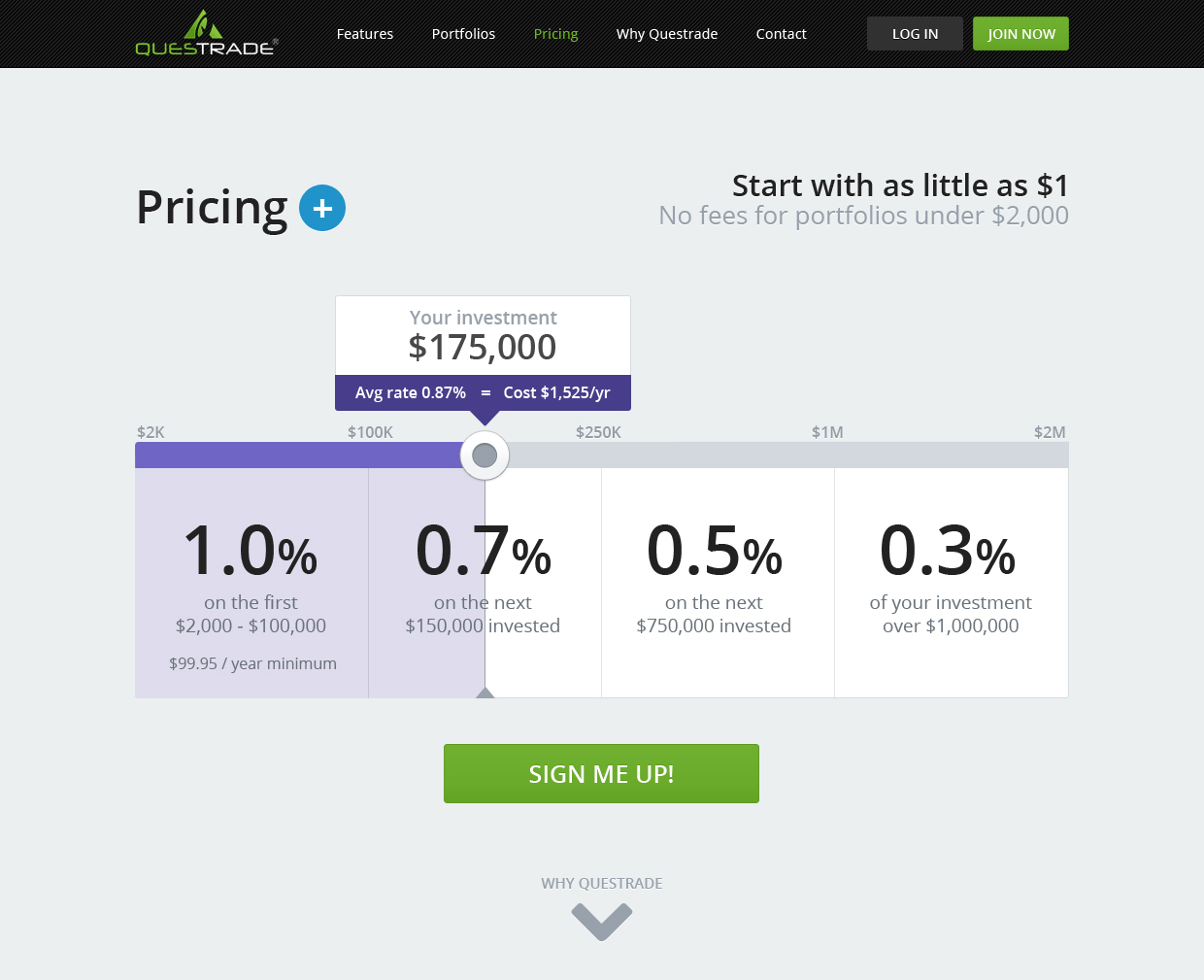Click the Questrade logo
Screen dimensions: 1204x980
[x=206, y=34]
